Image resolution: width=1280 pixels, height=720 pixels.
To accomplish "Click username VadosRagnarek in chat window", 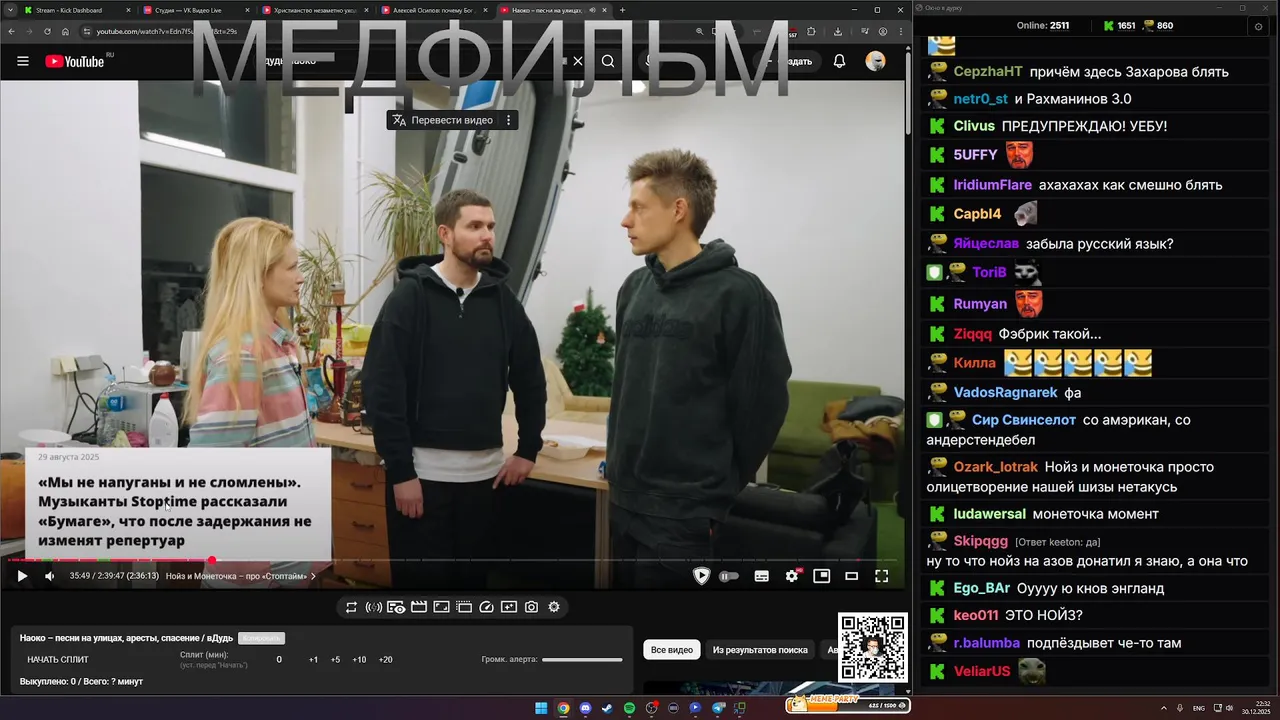I will [x=1005, y=393].
